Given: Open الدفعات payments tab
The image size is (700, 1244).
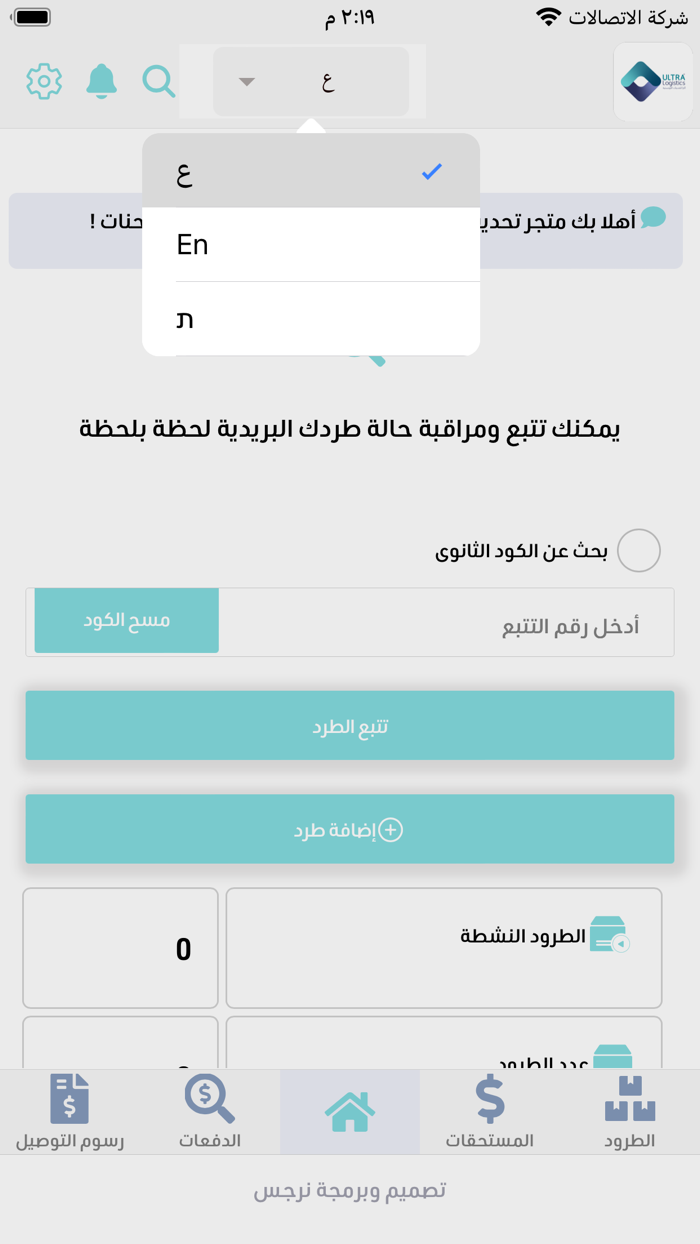Looking at the screenshot, I should (210, 1112).
